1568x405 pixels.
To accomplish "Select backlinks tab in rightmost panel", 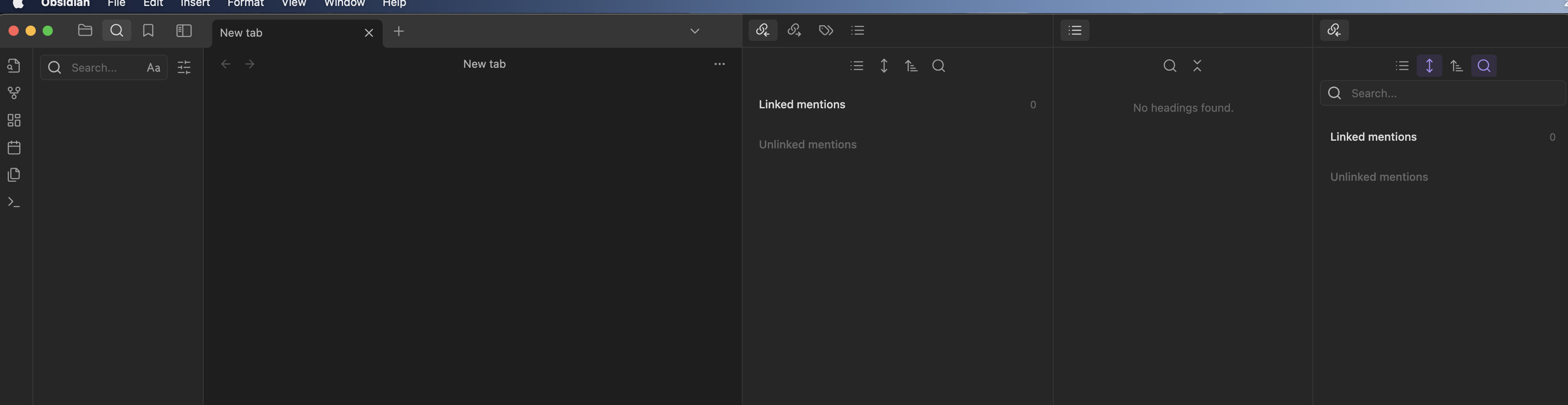I will click(1334, 30).
